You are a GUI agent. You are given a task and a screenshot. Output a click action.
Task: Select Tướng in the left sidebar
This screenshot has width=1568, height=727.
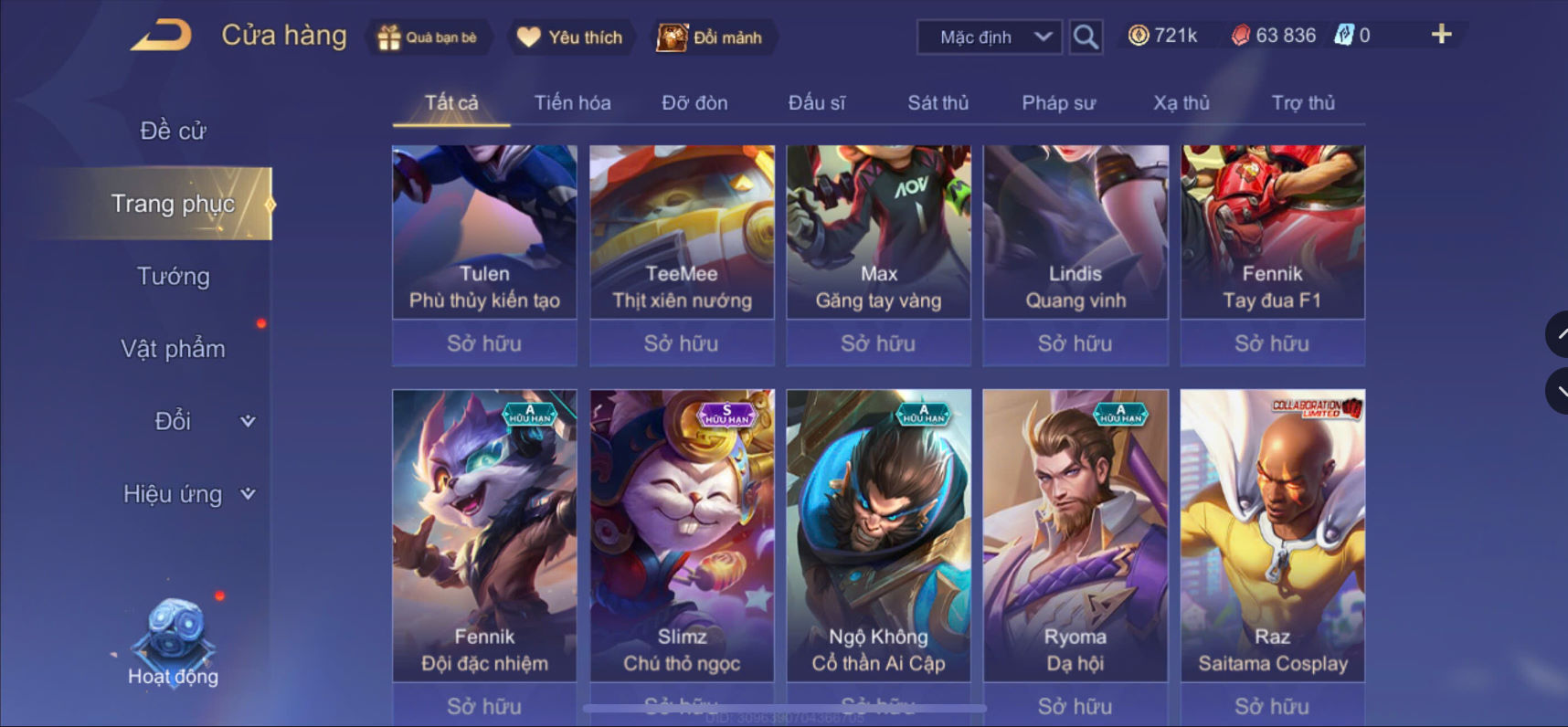click(x=174, y=276)
